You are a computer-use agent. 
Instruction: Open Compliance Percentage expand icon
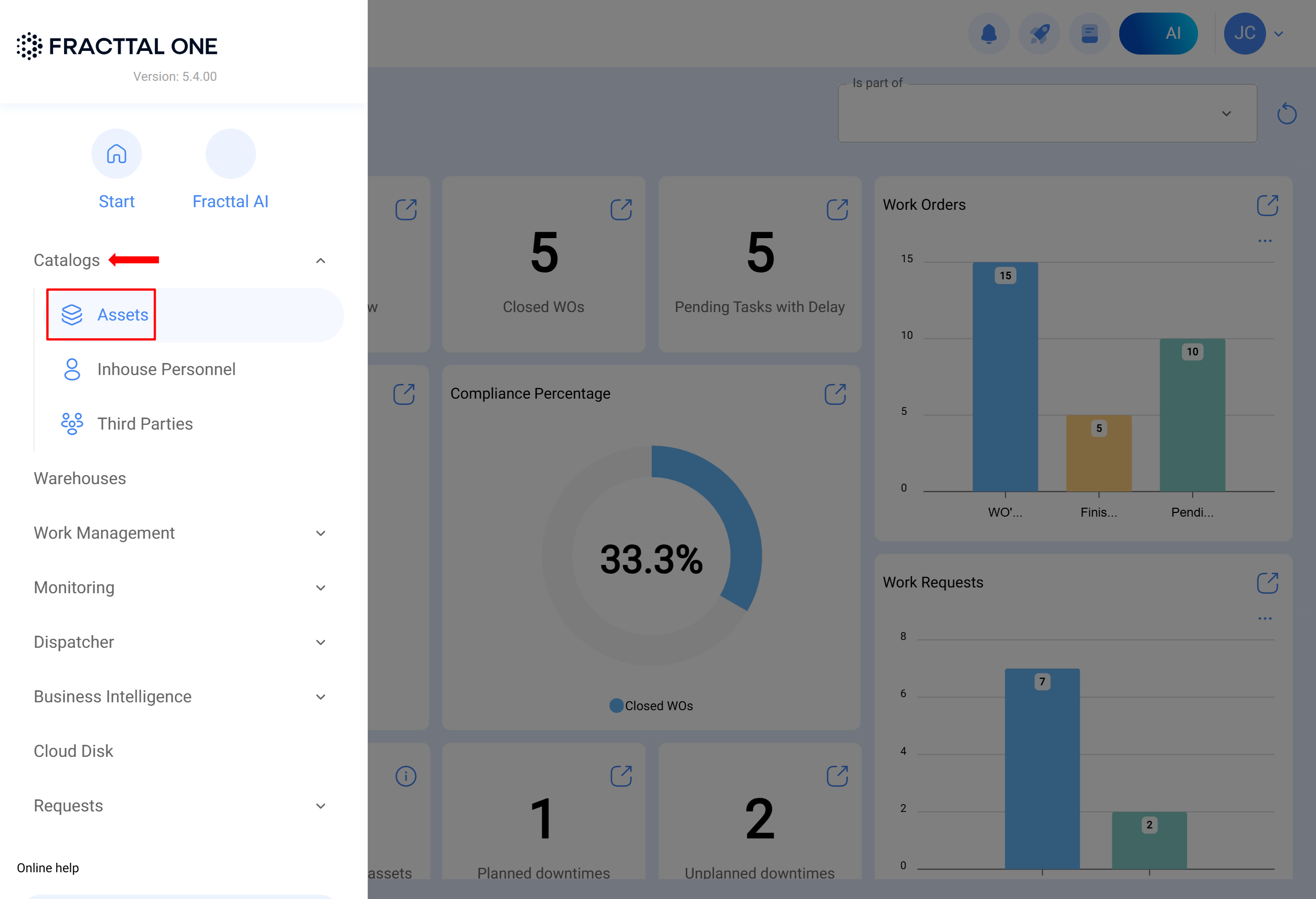pos(835,394)
